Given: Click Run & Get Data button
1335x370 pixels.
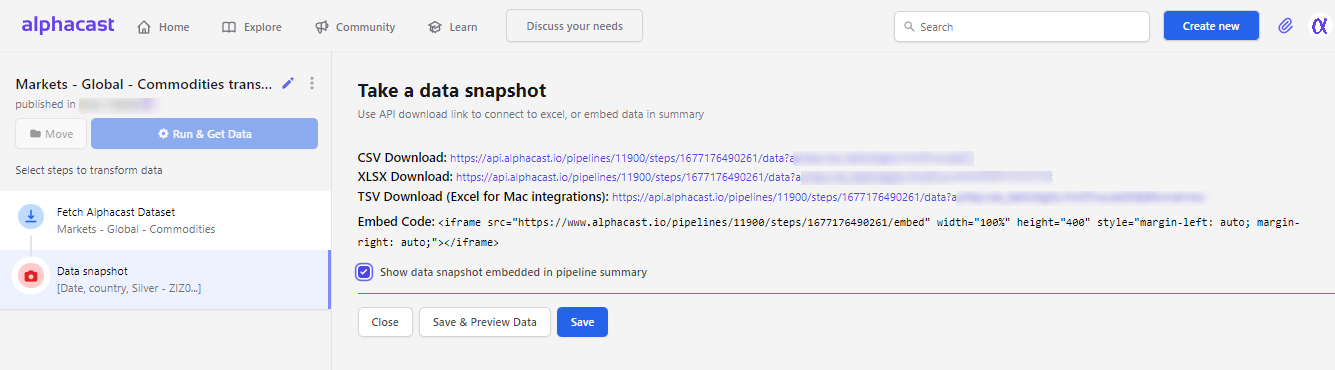Looking at the screenshot, I should tap(205, 133).
